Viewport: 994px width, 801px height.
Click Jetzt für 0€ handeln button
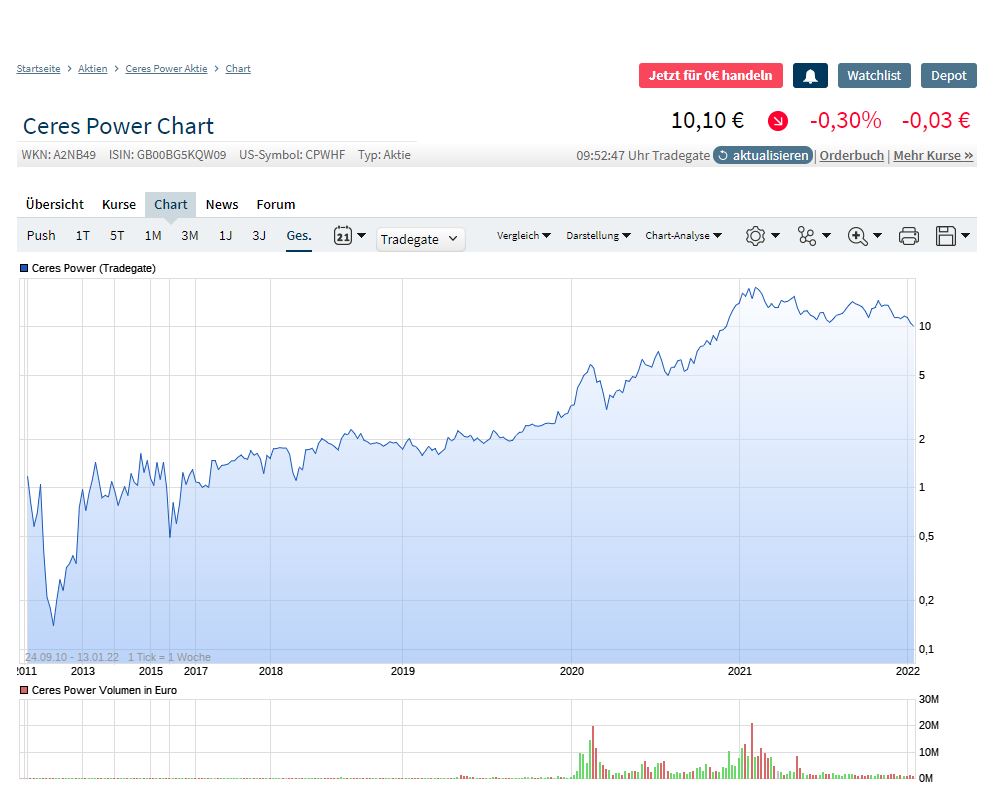click(711, 75)
